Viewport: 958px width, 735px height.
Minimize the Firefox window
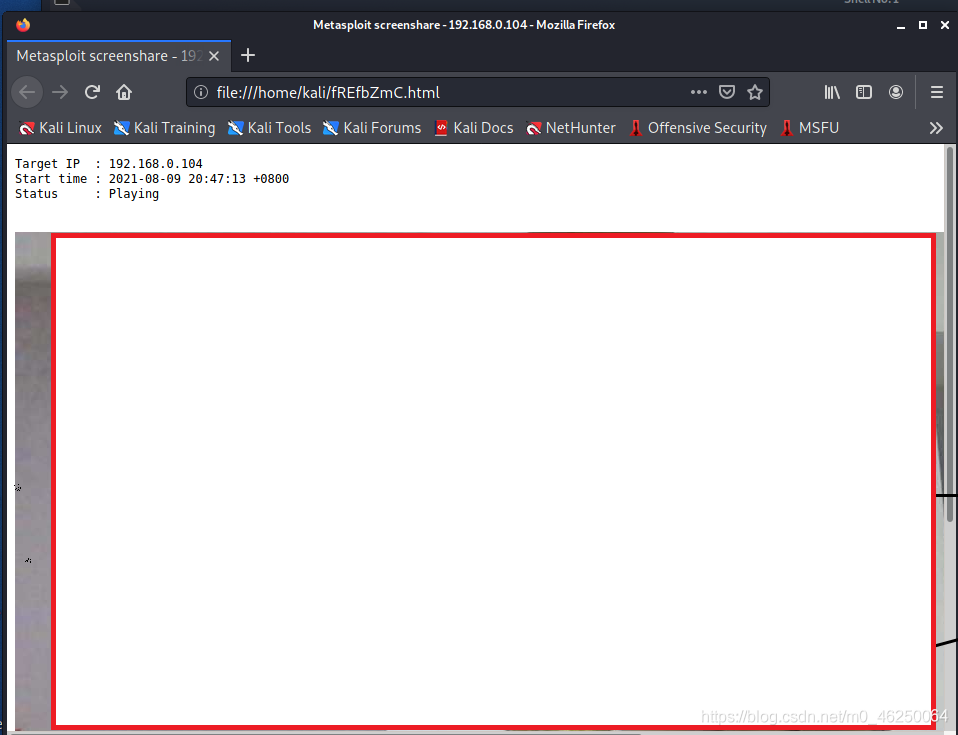click(901, 25)
